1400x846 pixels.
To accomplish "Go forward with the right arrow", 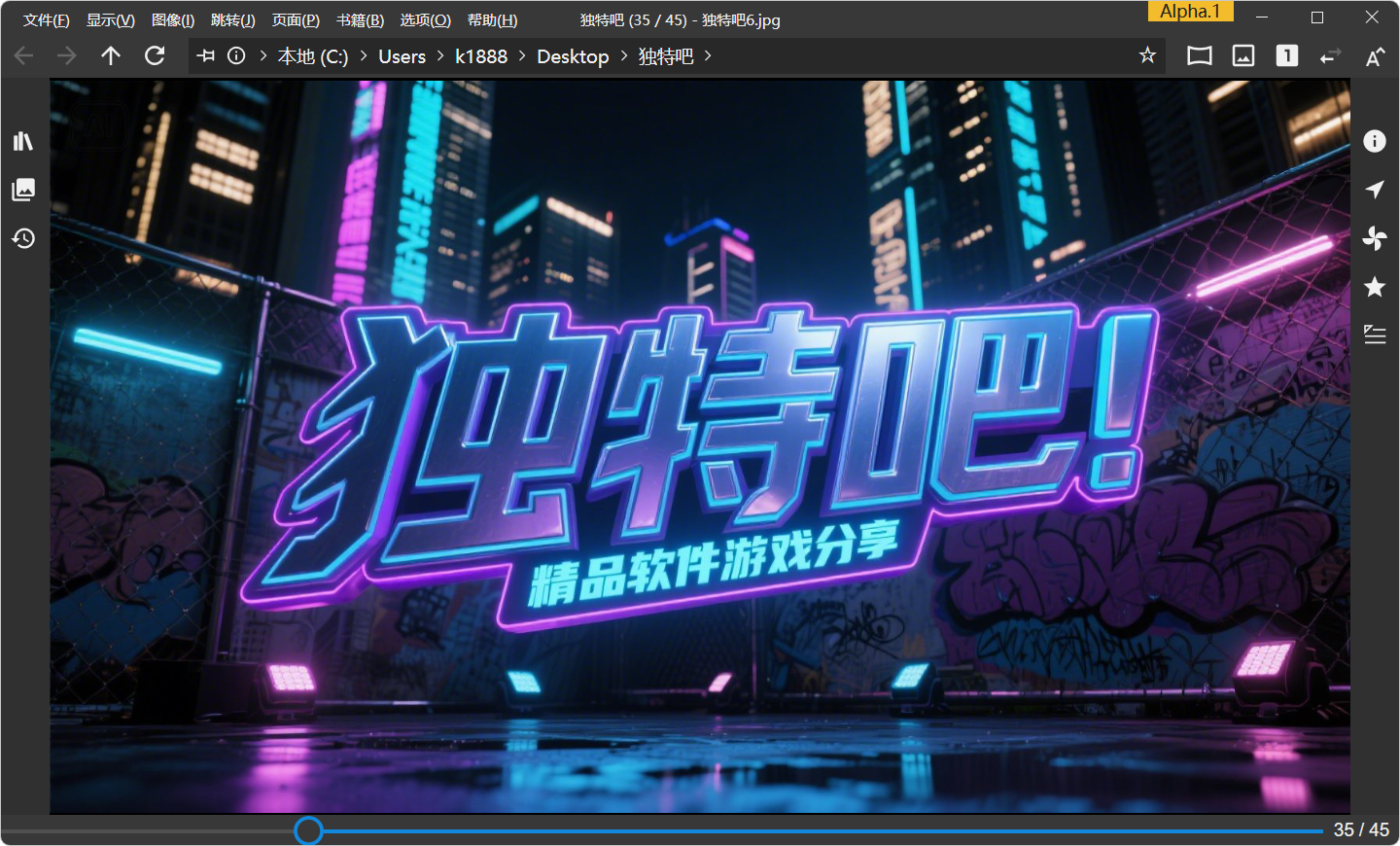I will pos(67,56).
